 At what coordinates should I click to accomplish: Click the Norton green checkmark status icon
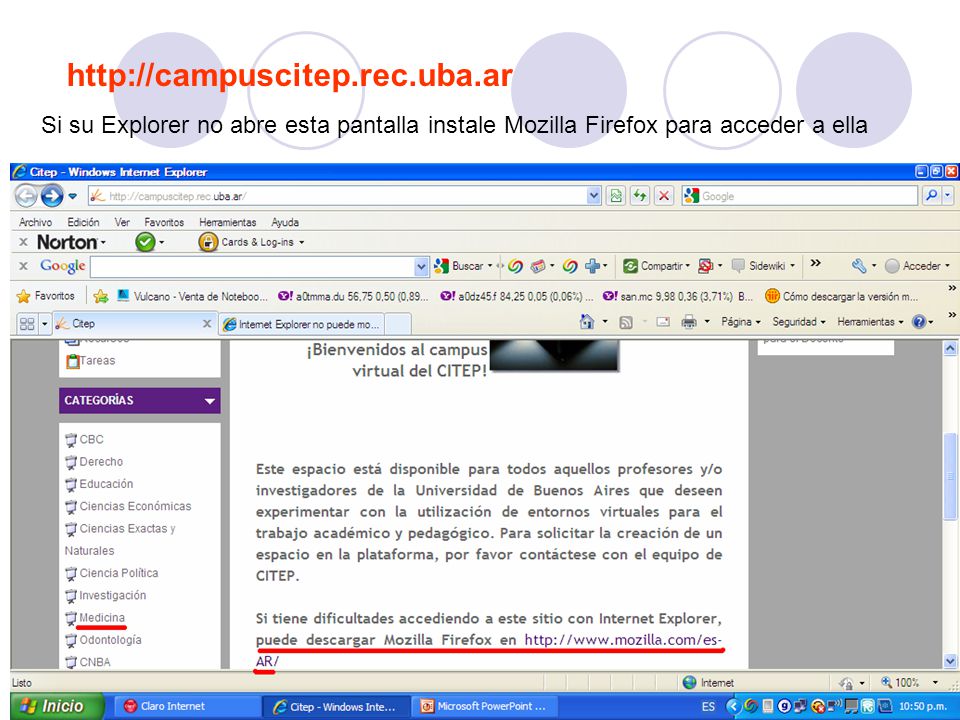tap(145, 242)
